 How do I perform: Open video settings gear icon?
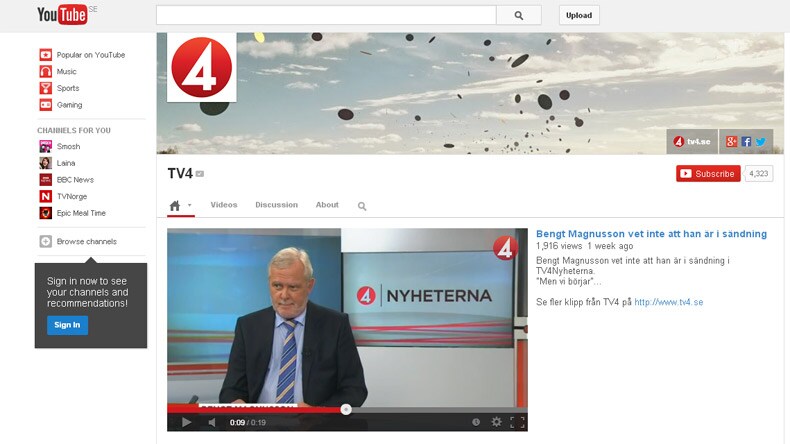(496, 422)
